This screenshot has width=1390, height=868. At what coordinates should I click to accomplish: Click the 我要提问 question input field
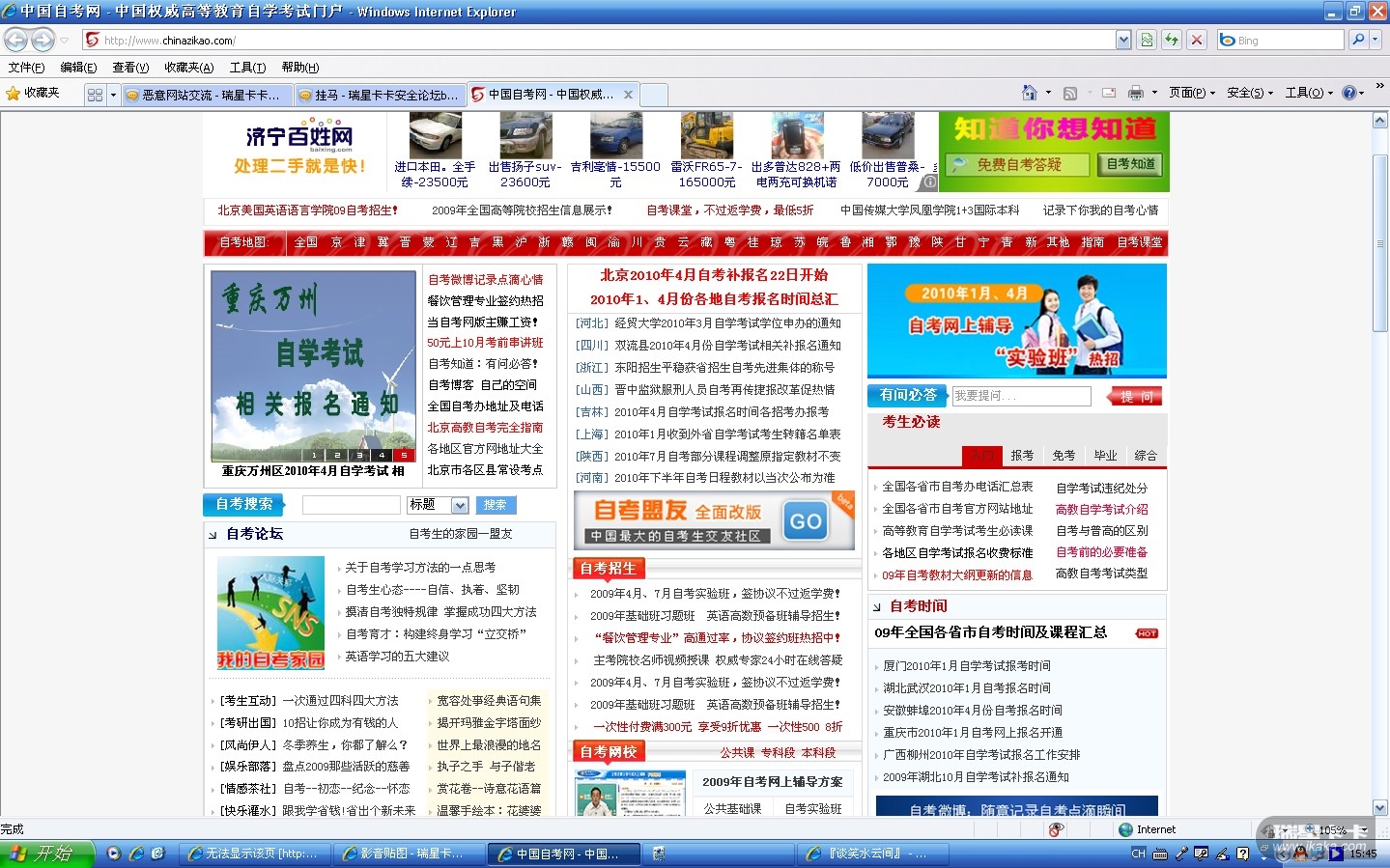[x=1021, y=396]
